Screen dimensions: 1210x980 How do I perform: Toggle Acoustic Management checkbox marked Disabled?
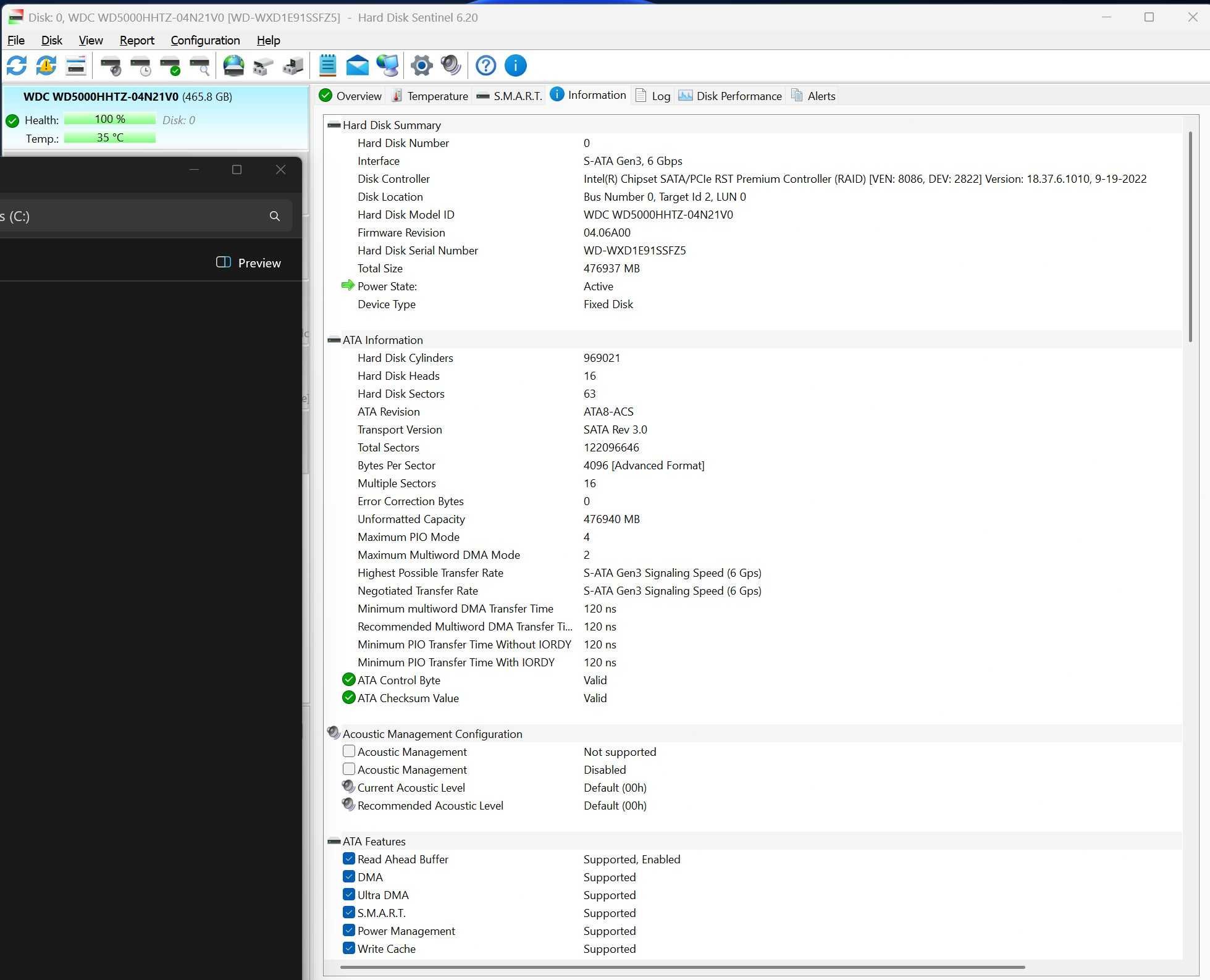tap(349, 769)
